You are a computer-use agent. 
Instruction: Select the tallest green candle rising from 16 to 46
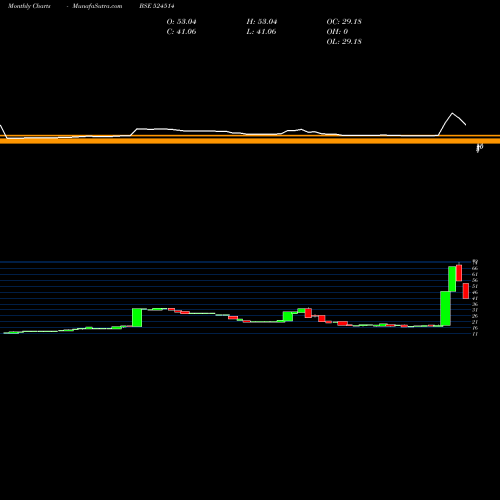tap(445, 308)
